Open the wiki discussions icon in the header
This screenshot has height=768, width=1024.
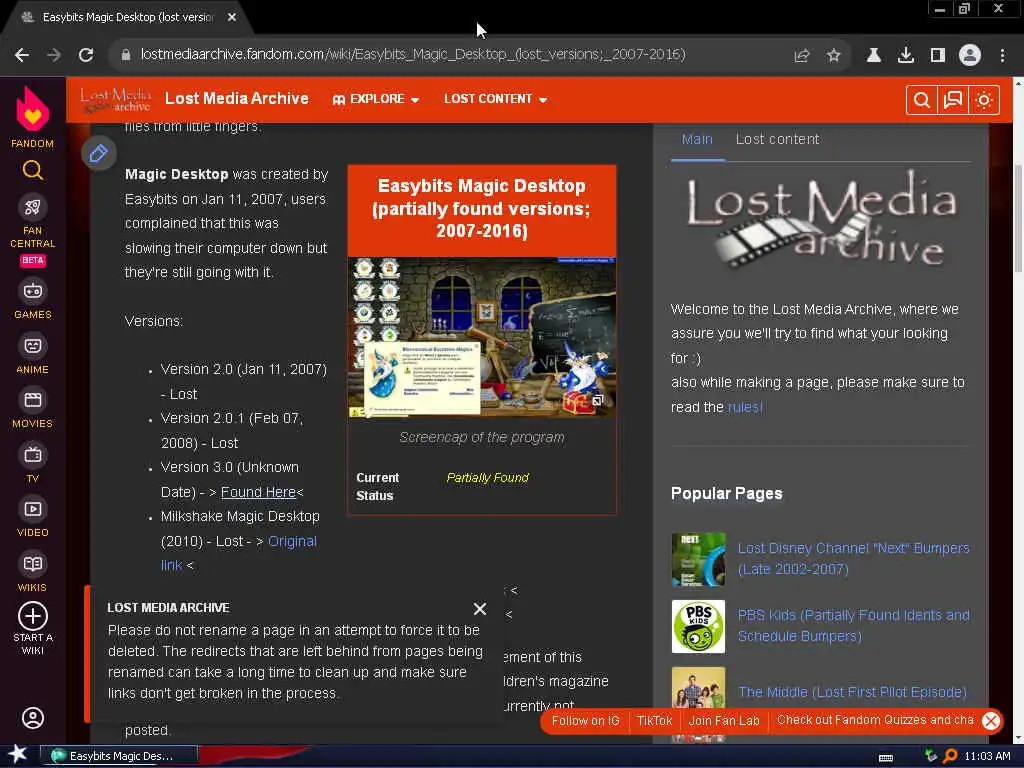tap(953, 100)
